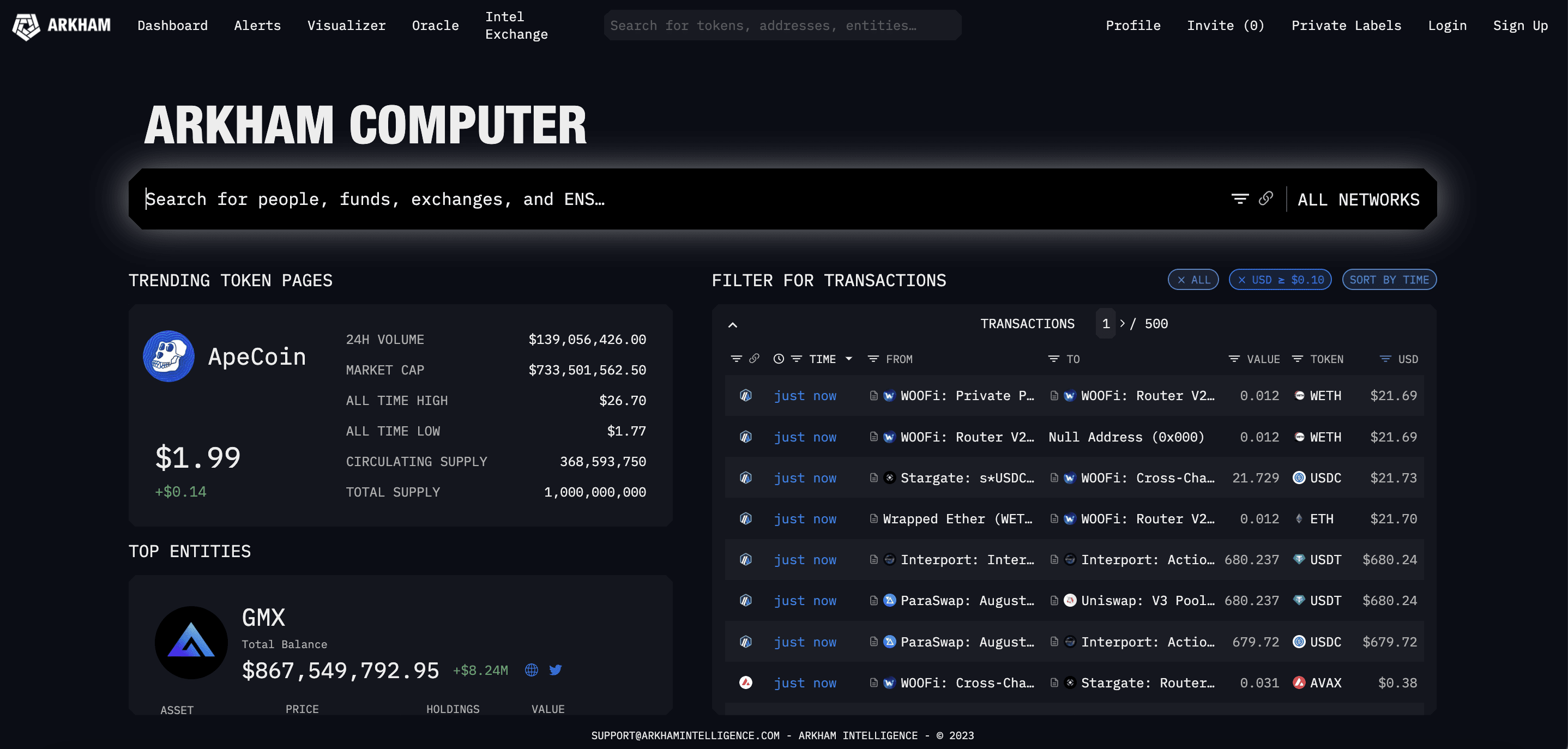Open the ALL NETWORKS selector
Screen dimensions: 1568x749
pos(1358,200)
